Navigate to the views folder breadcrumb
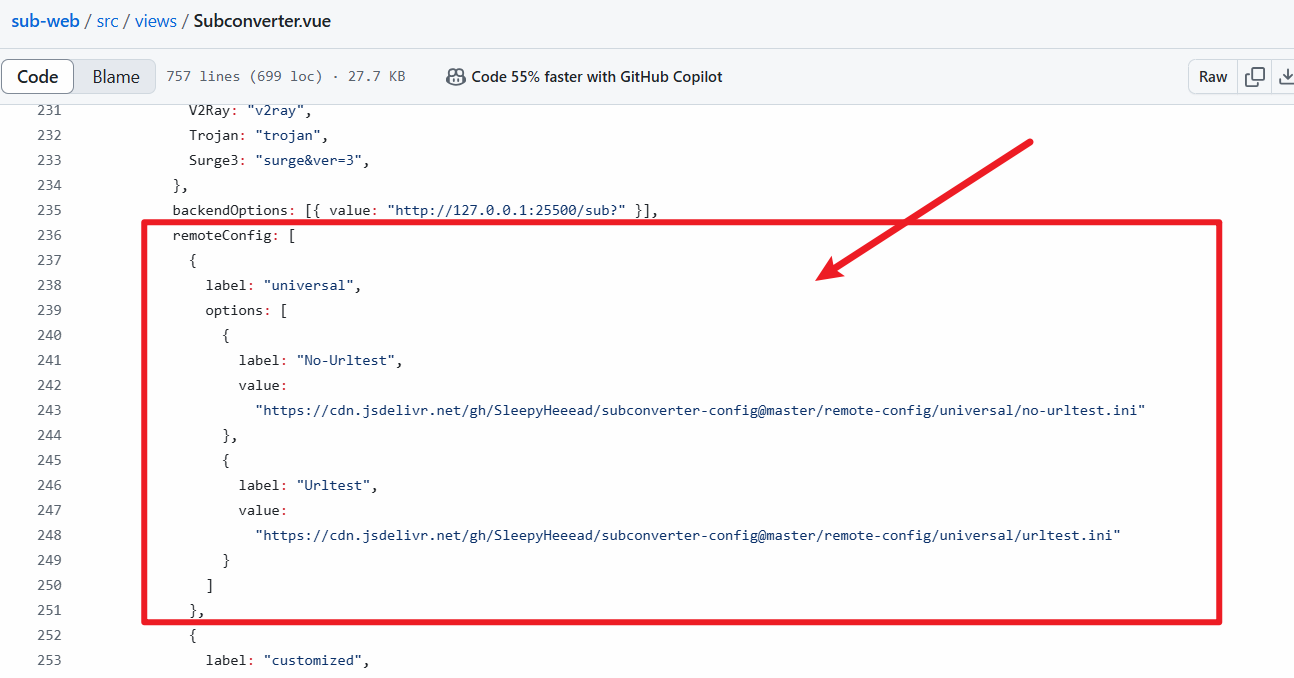1294x678 pixels. (155, 21)
